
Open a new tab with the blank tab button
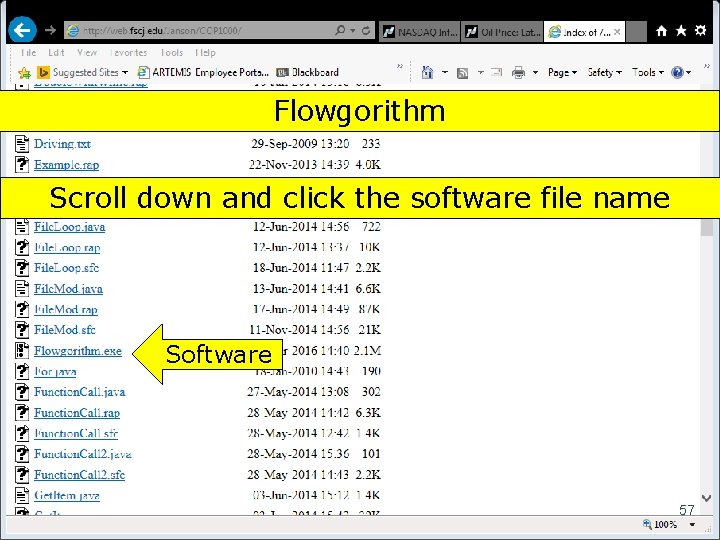click(636, 32)
